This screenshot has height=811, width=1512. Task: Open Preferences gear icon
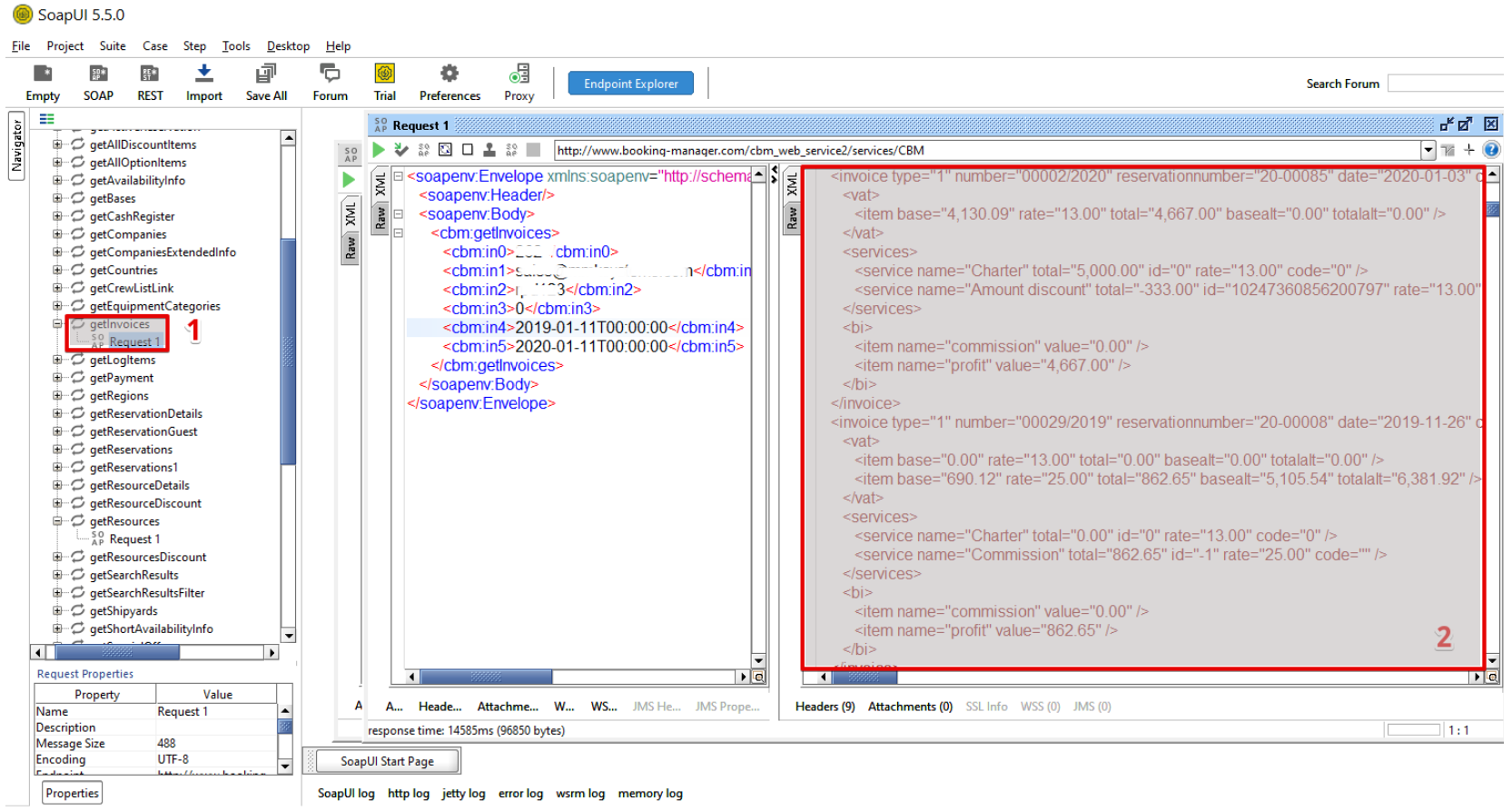pos(450,74)
